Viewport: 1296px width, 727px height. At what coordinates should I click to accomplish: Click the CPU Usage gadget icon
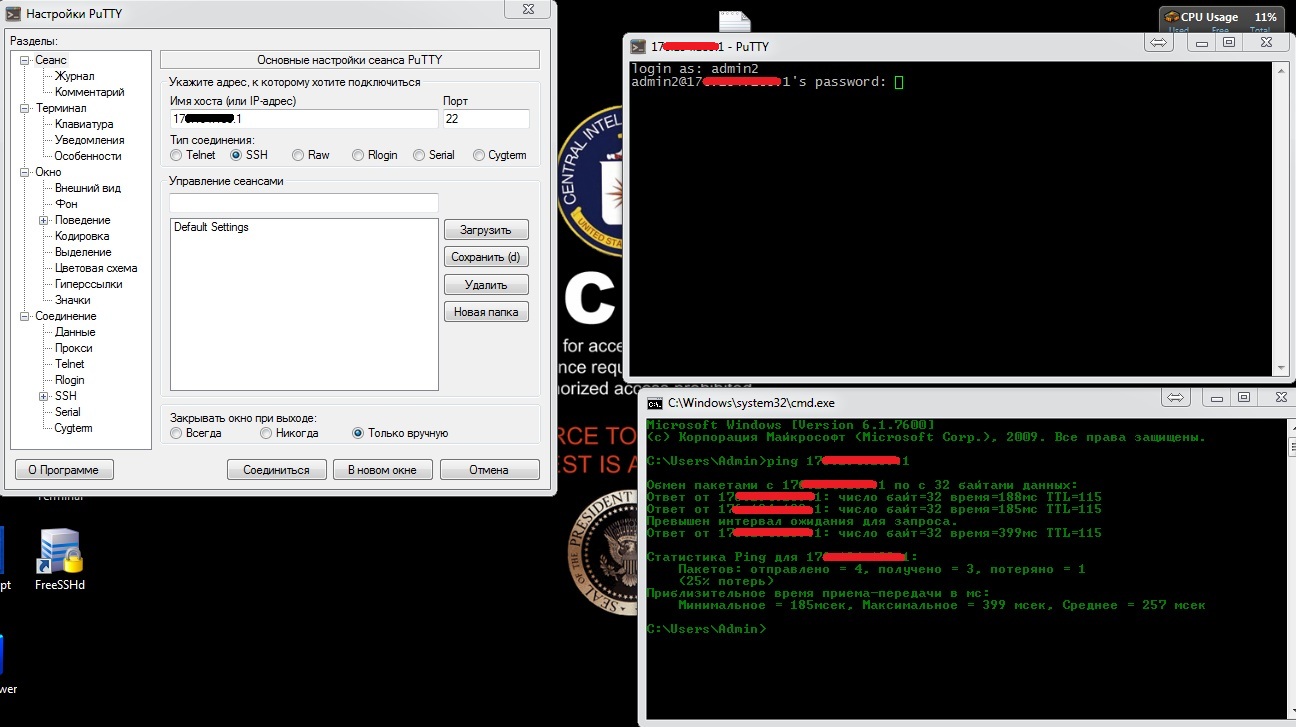(1172, 17)
